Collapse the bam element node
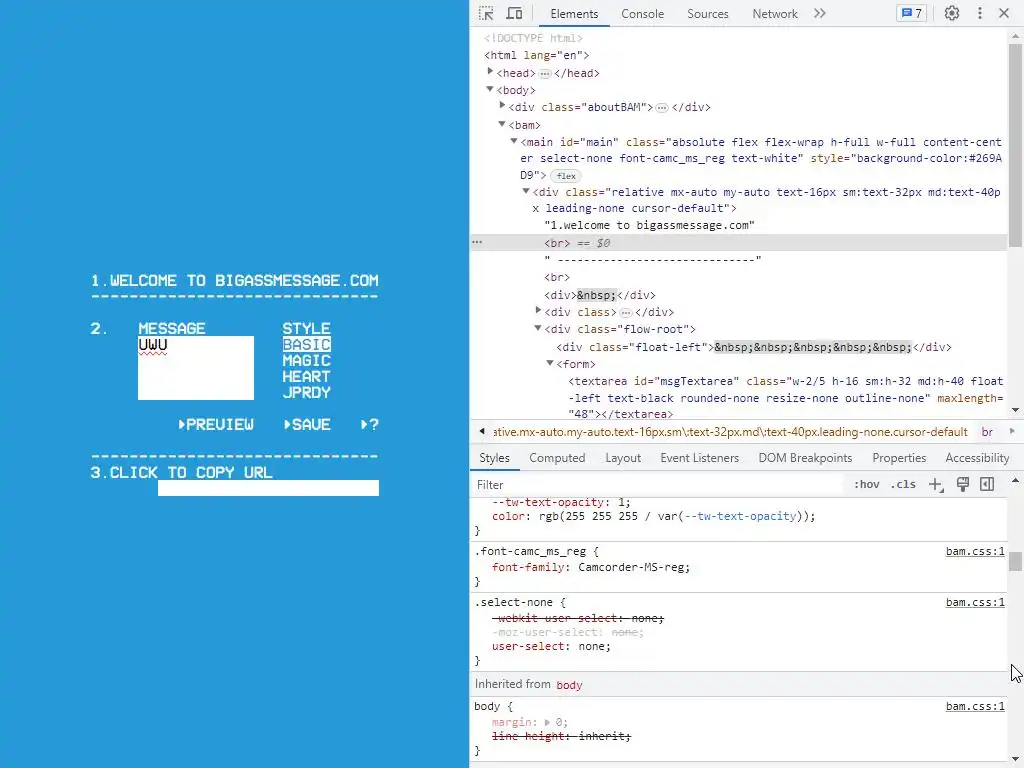Image resolution: width=1024 pixels, height=768 pixels. (x=502, y=124)
